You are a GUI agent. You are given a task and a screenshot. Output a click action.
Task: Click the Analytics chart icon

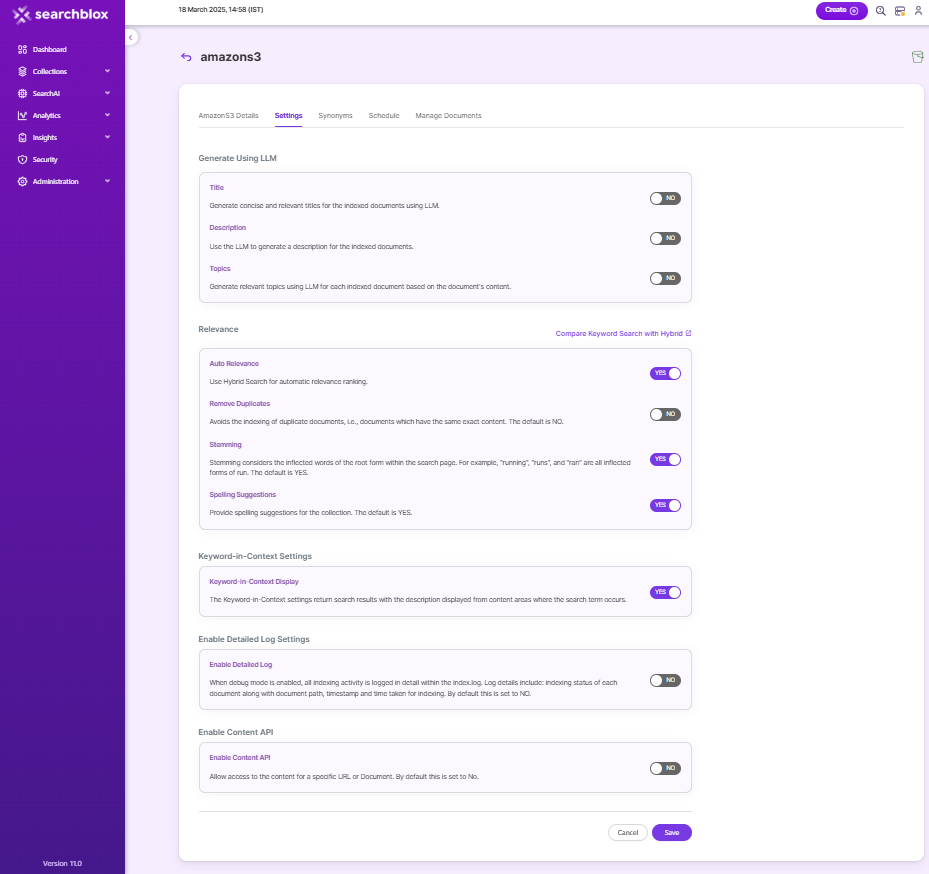(x=23, y=115)
